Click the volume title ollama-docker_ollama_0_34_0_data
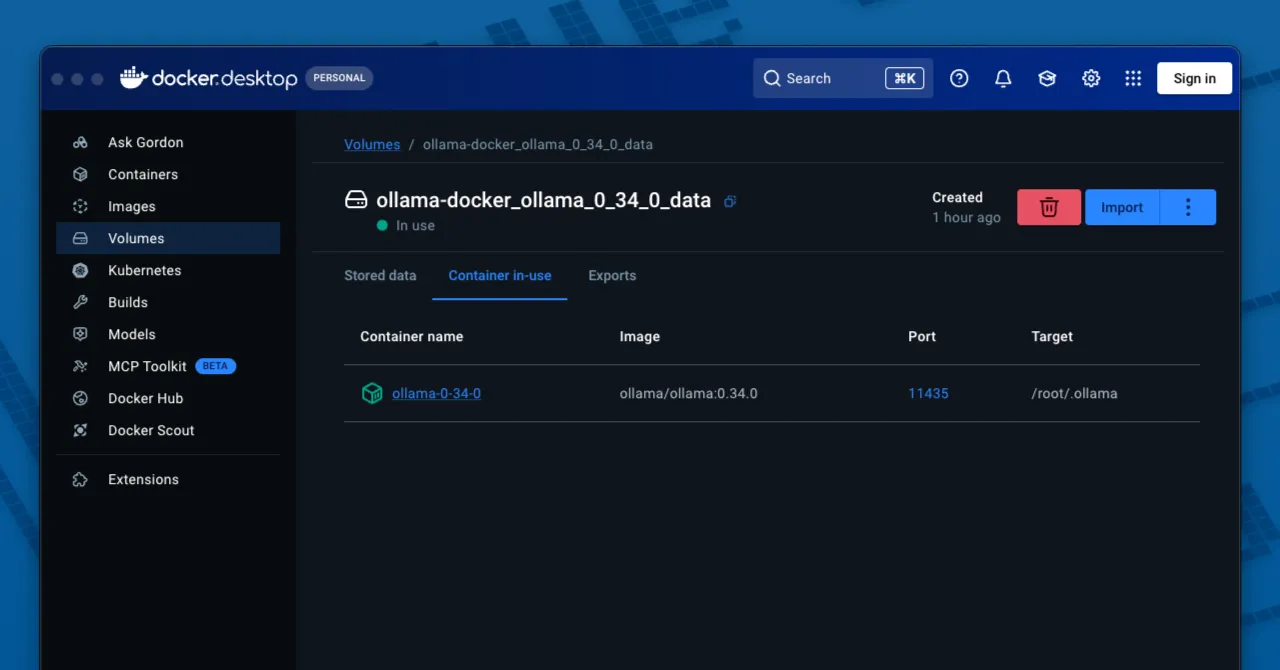1280x670 pixels. point(543,200)
